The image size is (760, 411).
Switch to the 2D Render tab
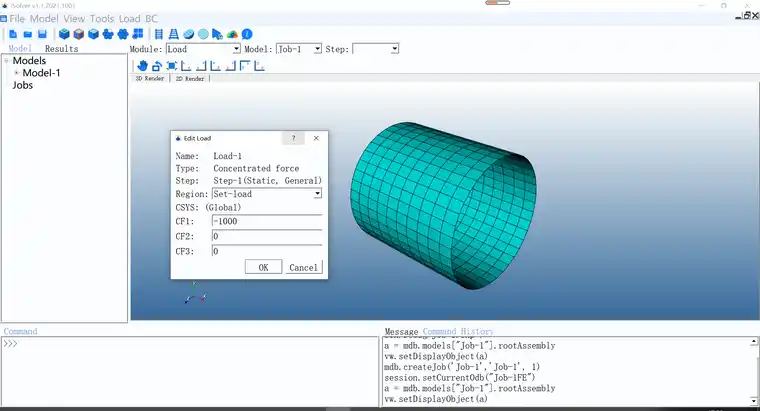tap(188, 78)
